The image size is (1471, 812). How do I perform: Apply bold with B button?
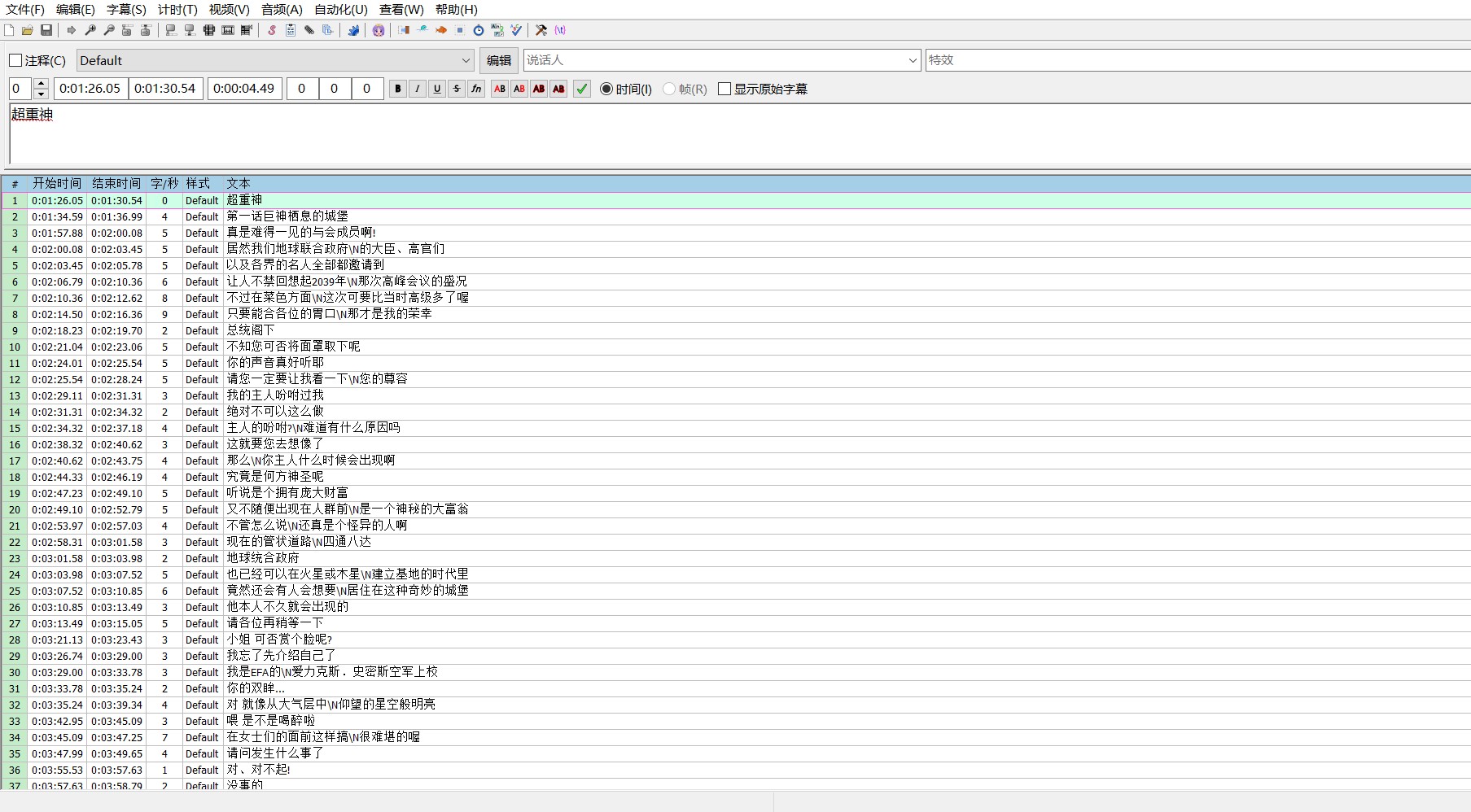coord(398,89)
